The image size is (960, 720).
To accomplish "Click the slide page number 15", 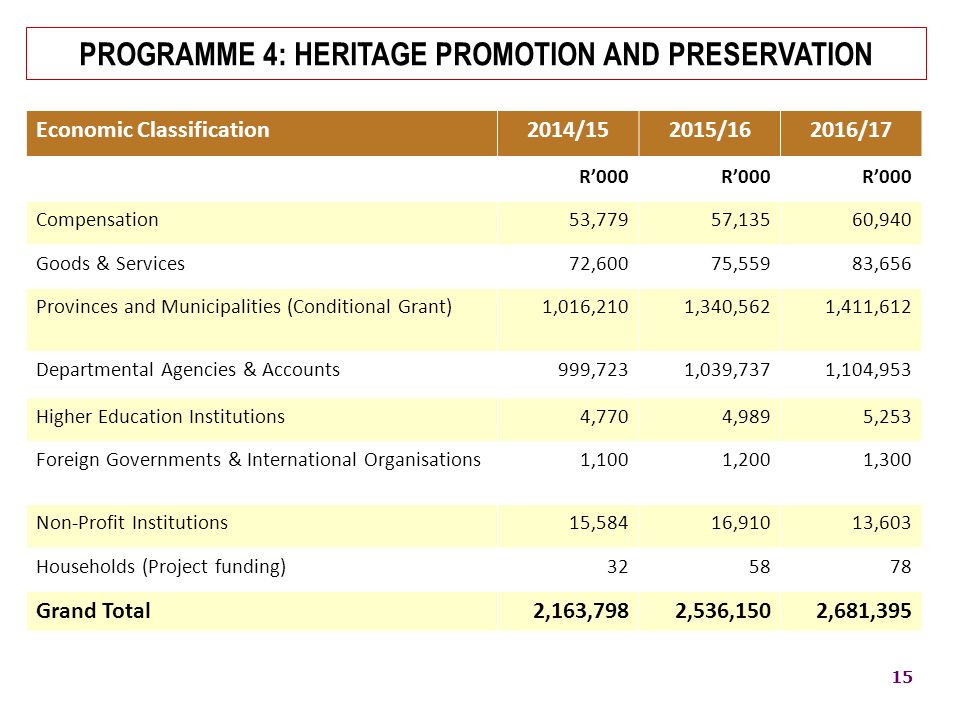I will pyautogui.click(x=902, y=677).
